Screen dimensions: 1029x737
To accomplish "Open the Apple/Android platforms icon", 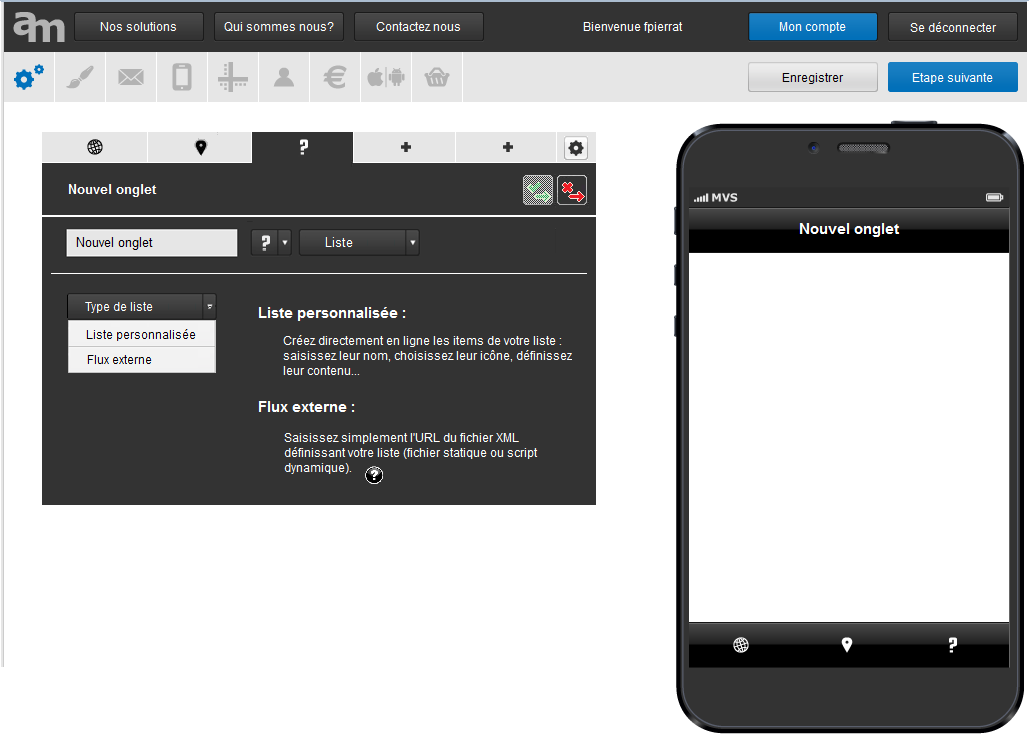I will point(386,77).
